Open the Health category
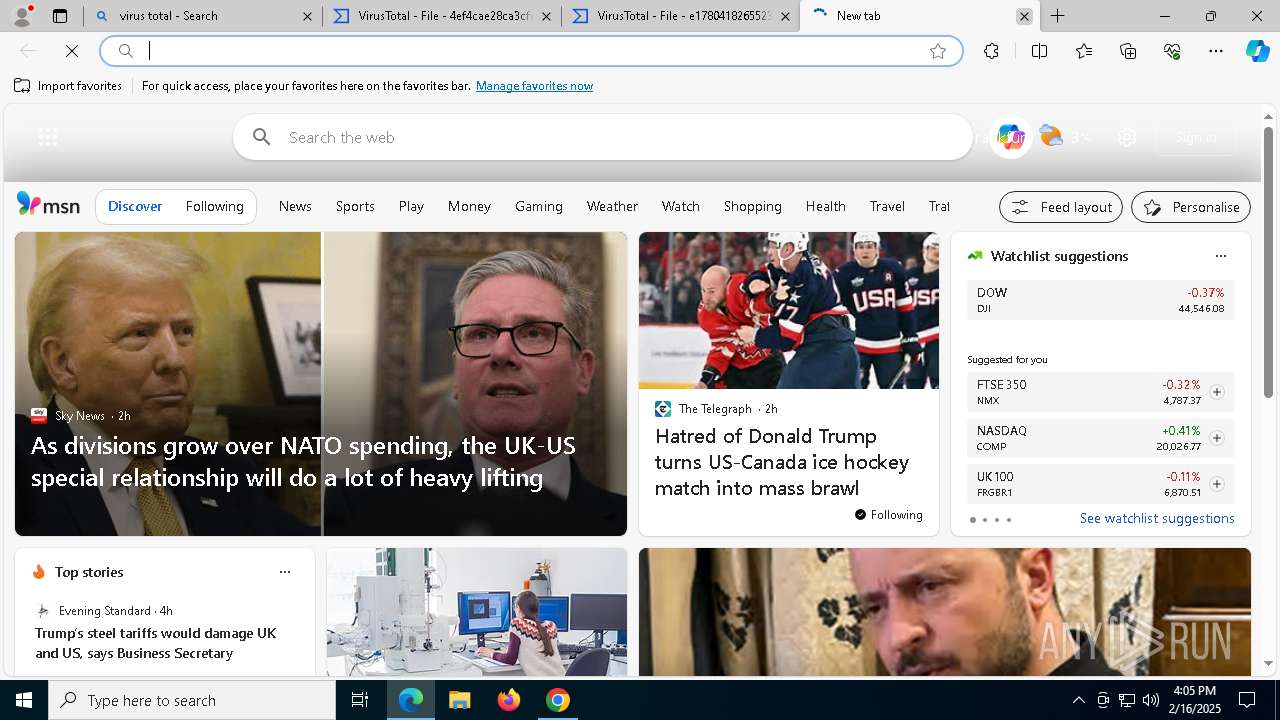 (826, 206)
